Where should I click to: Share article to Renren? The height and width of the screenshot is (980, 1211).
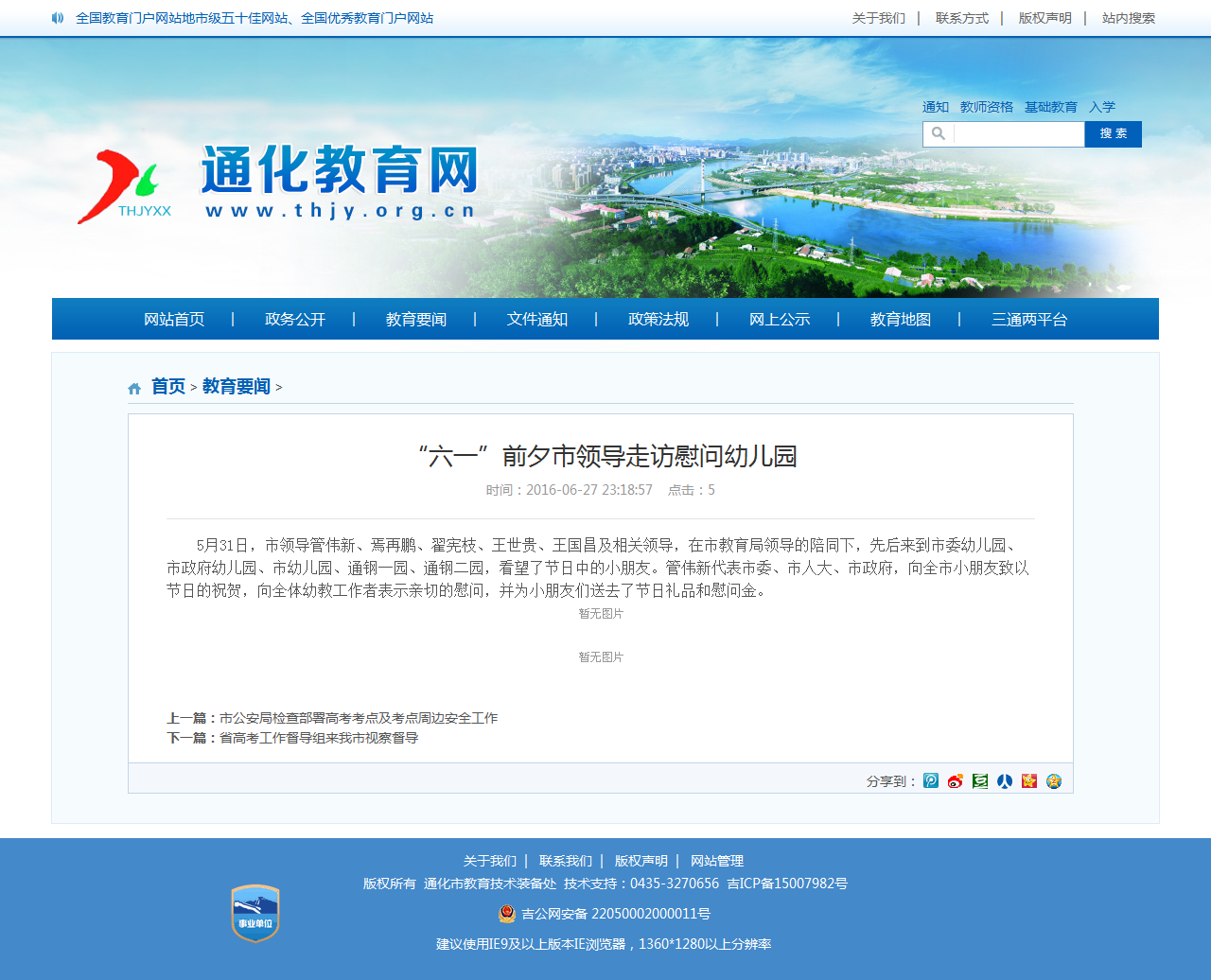1005,780
